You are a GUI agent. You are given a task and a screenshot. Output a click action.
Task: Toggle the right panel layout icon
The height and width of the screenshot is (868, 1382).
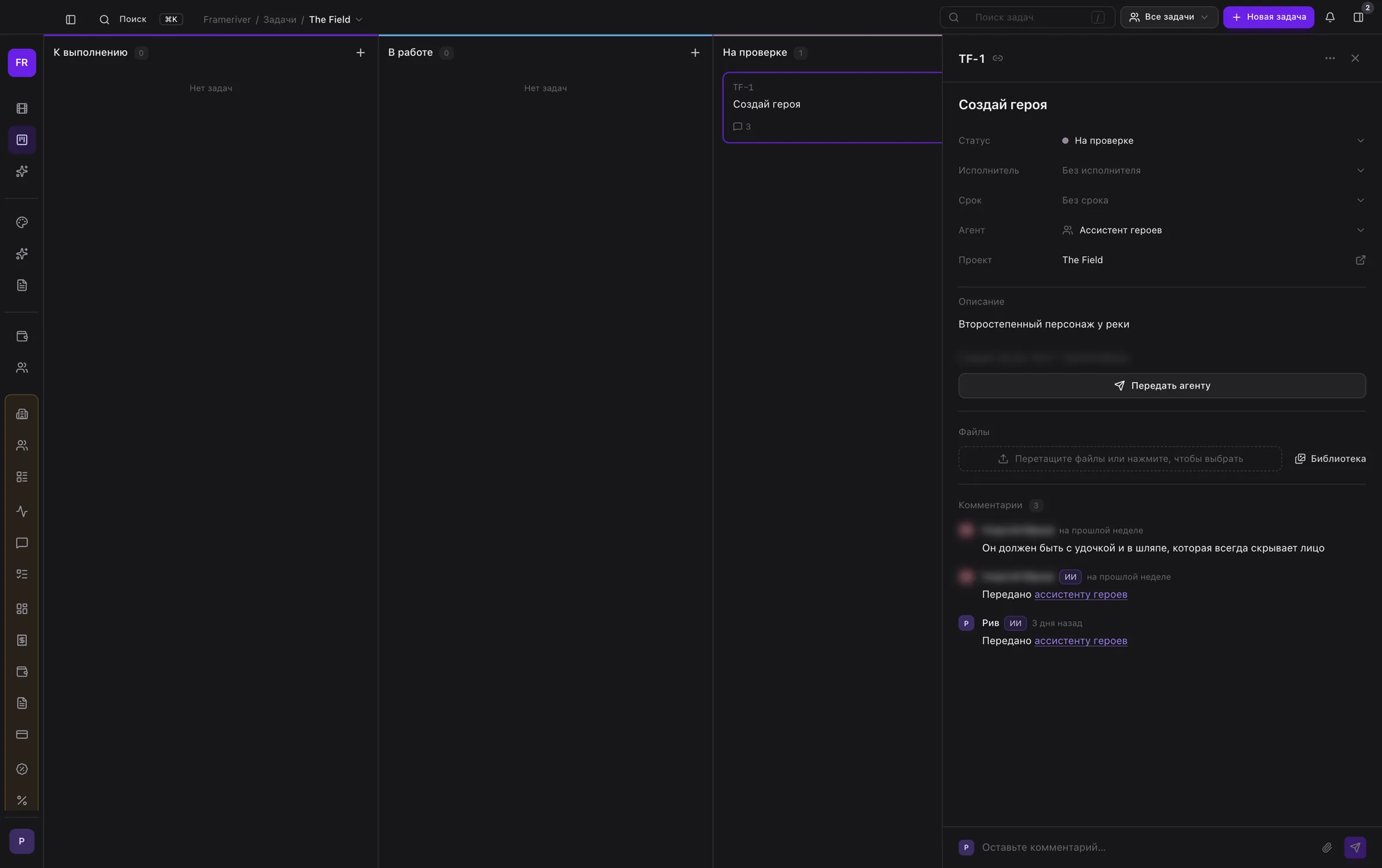pyautogui.click(x=1358, y=17)
